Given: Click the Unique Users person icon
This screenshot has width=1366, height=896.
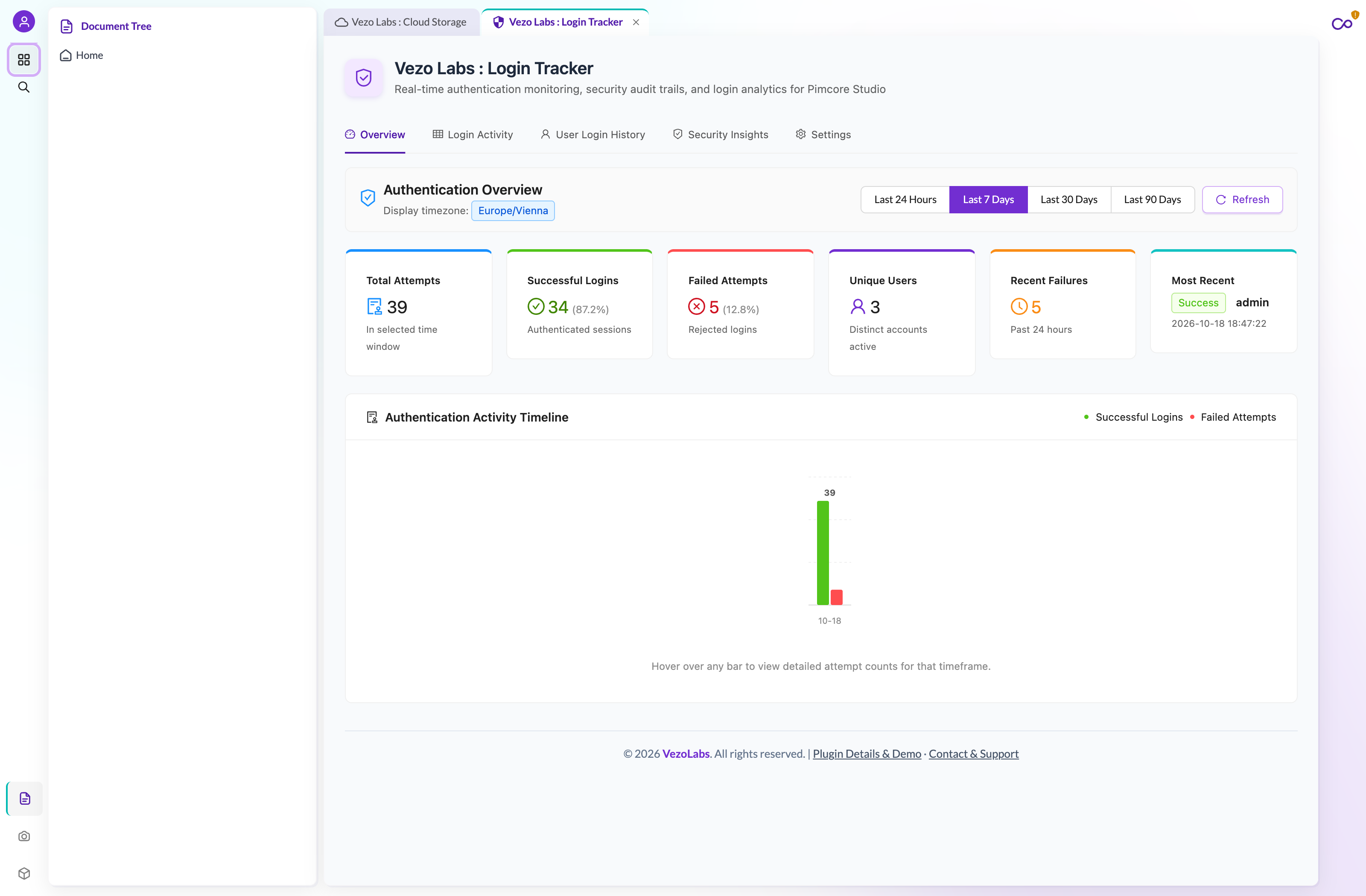Looking at the screenshot, I should click(x=858, y=306).
